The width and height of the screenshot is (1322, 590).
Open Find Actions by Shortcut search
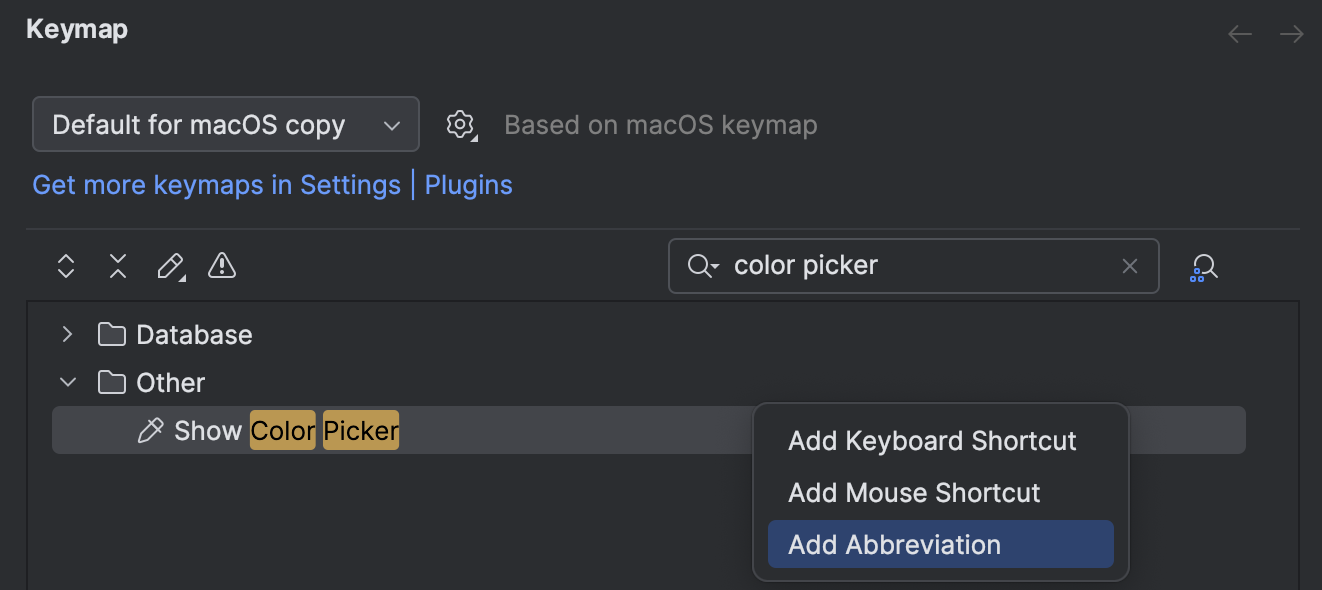[x=1204, y=266]
